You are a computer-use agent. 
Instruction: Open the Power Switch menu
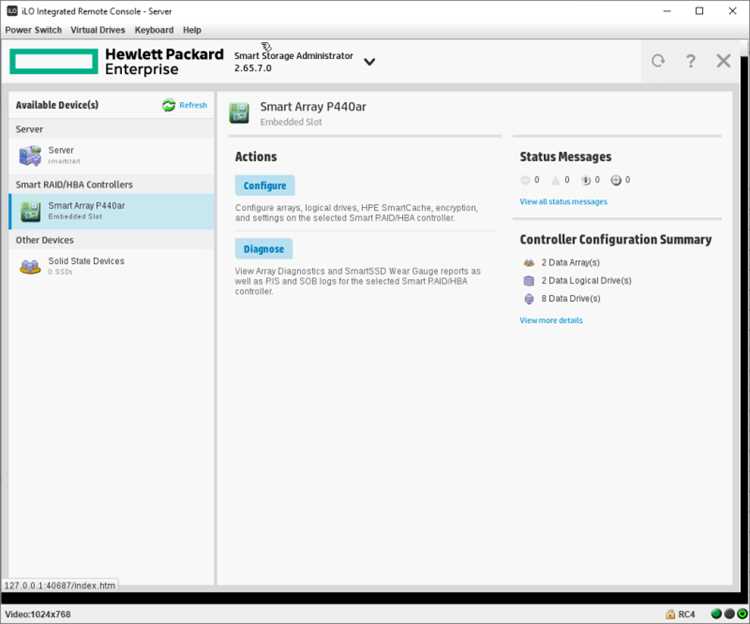point(33,30)
